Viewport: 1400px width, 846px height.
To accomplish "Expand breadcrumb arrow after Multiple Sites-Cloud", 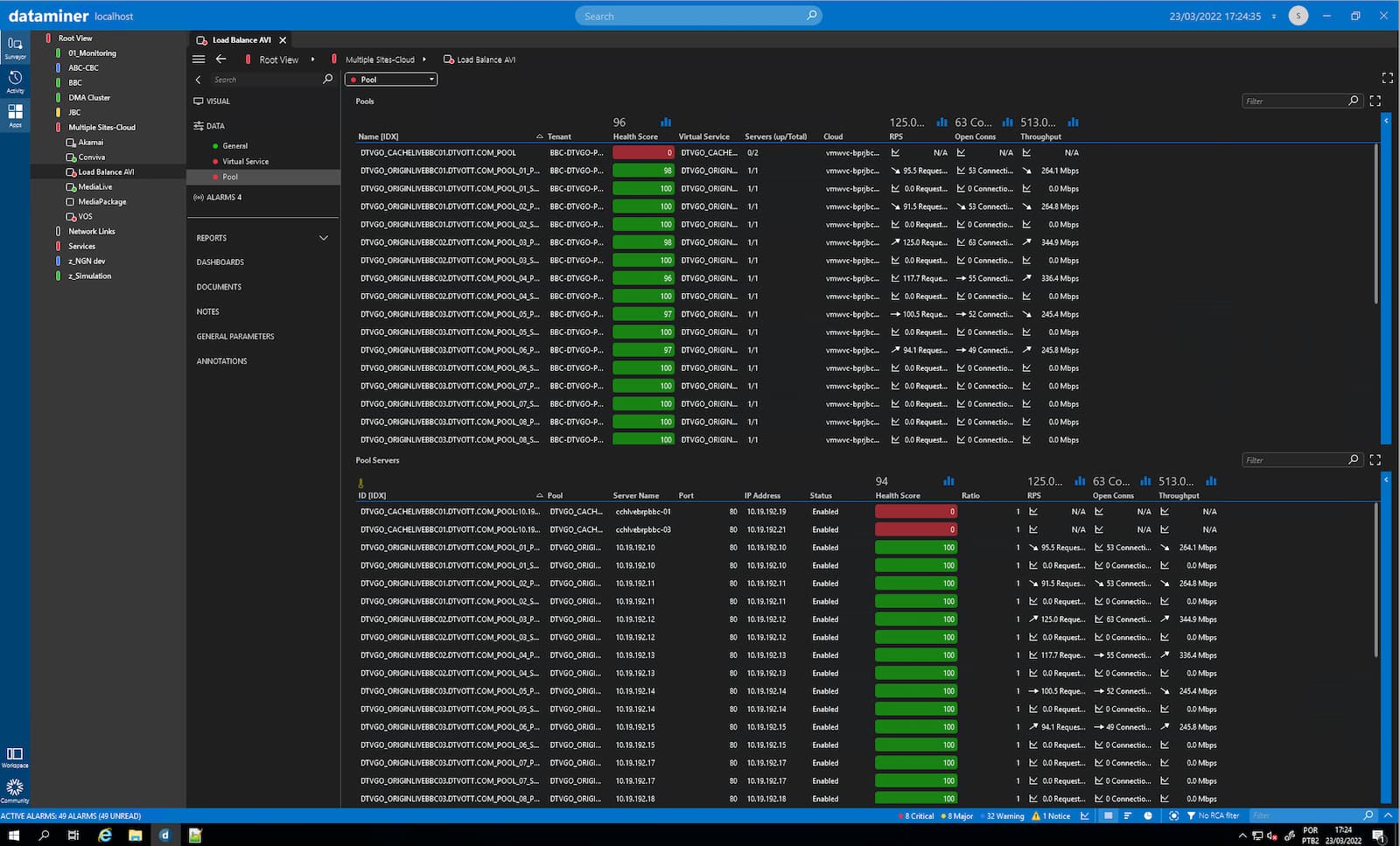I will (x=424, y=59).
